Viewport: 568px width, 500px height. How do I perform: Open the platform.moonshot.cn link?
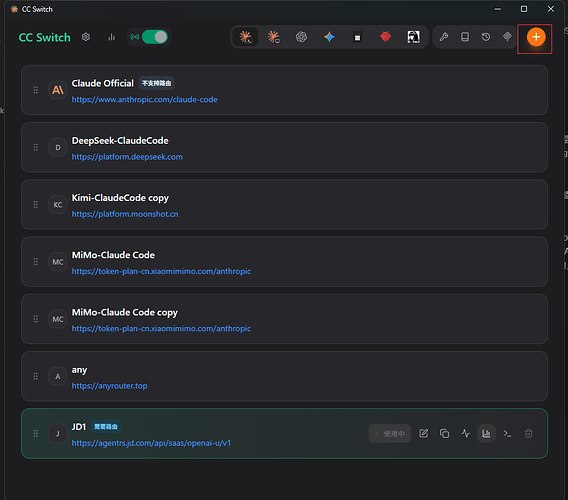125,214
